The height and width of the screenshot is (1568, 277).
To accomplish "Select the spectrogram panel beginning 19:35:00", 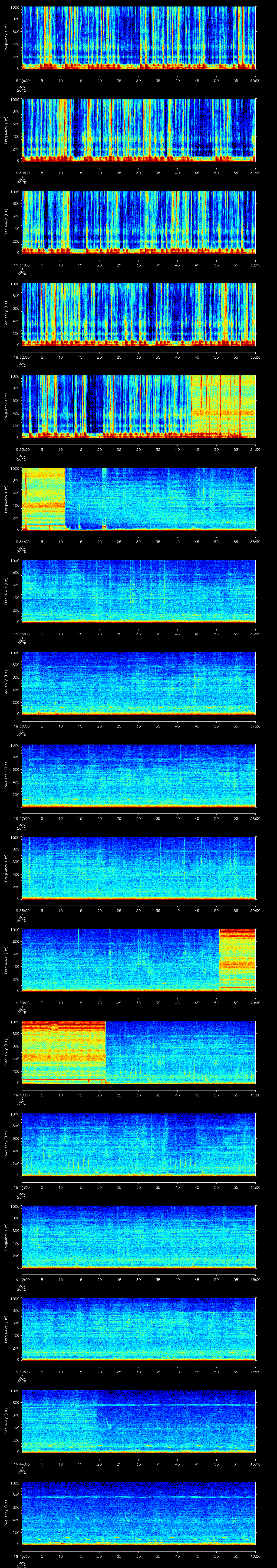I will tap(139, 591).
